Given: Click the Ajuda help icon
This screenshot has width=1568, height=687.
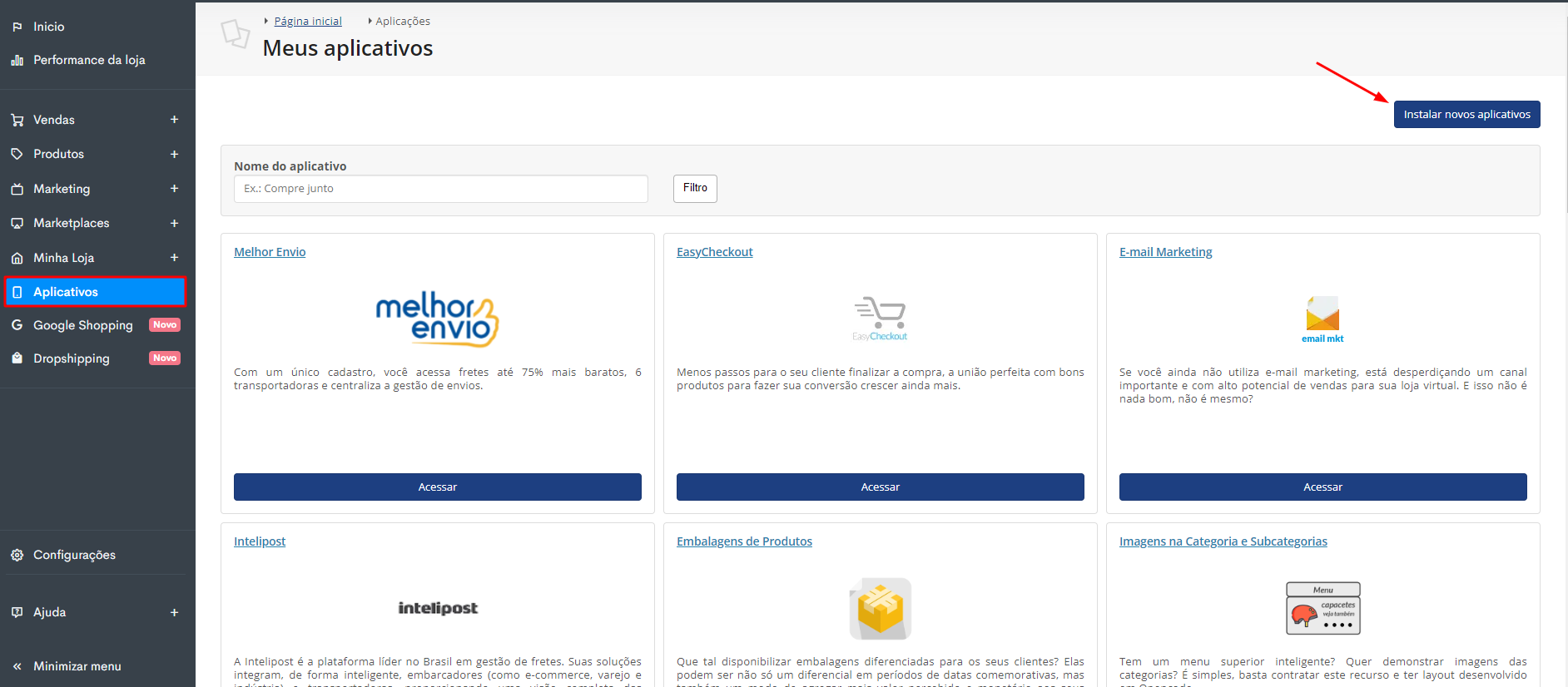Looking at the screenshot, I should click(17, 612).
